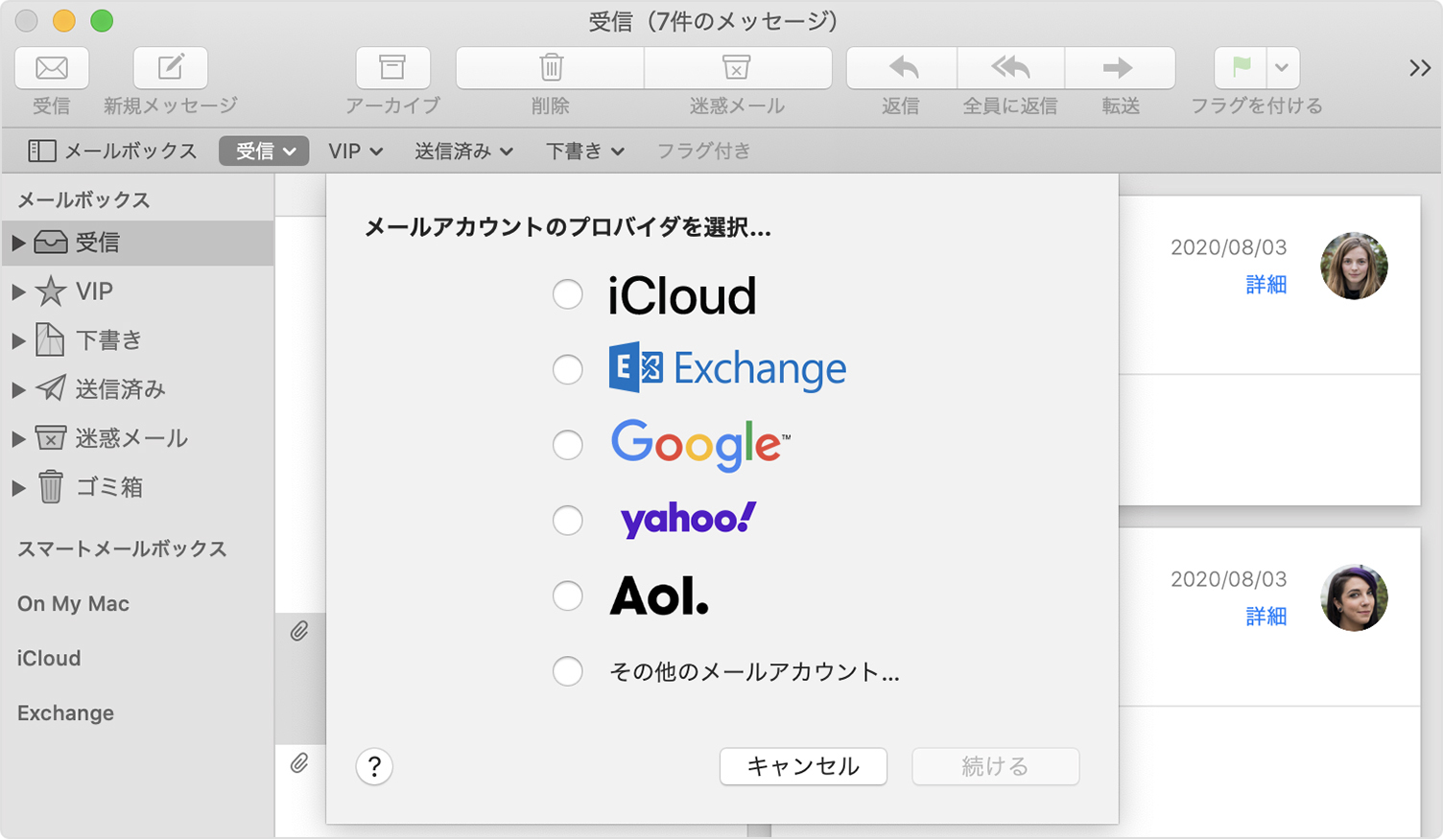Click the メールボックス sidebar header text
This screenshot has width=1443, height=840.
[84, 199]
